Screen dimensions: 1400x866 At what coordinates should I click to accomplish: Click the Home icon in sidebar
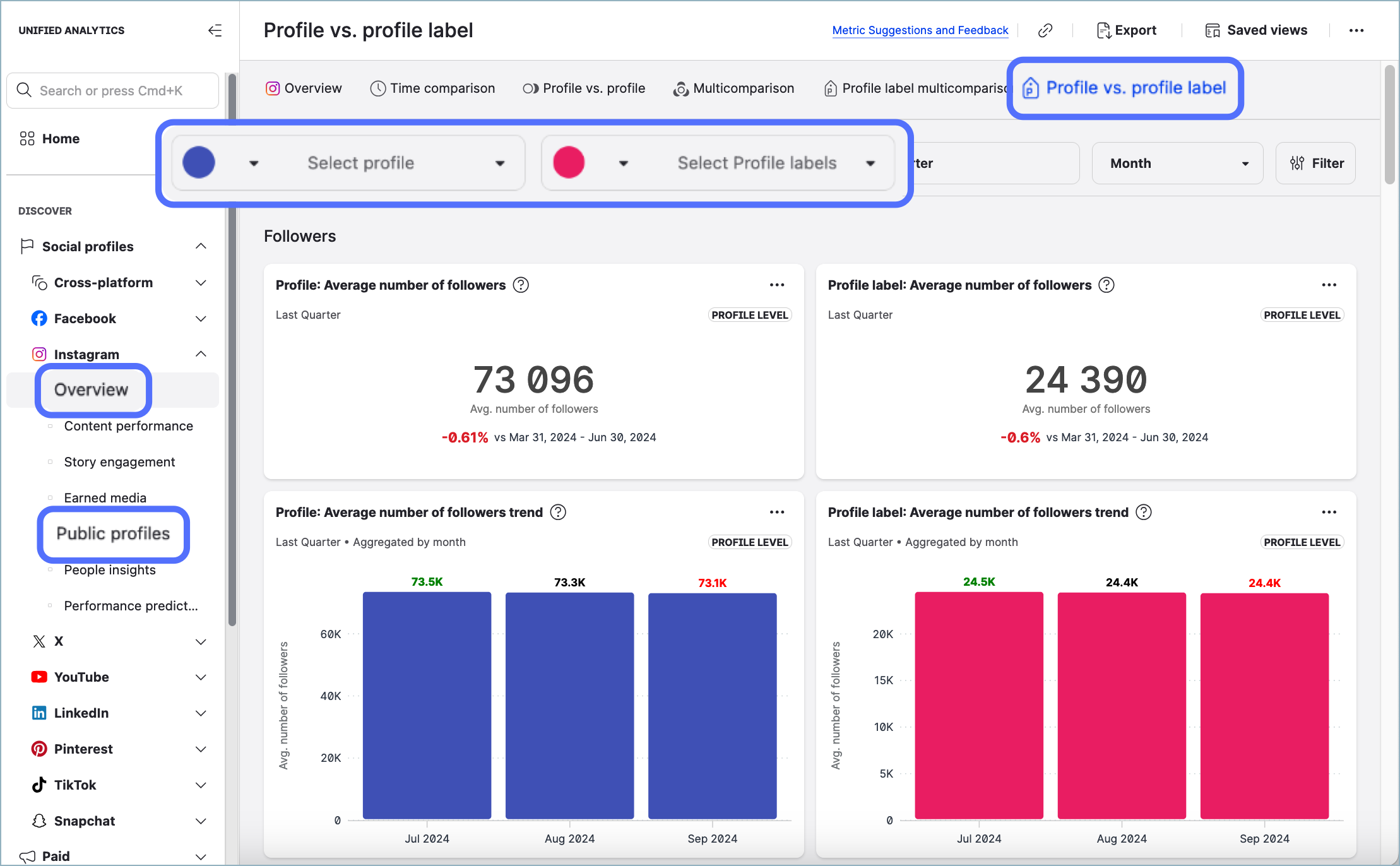(27, 139)
